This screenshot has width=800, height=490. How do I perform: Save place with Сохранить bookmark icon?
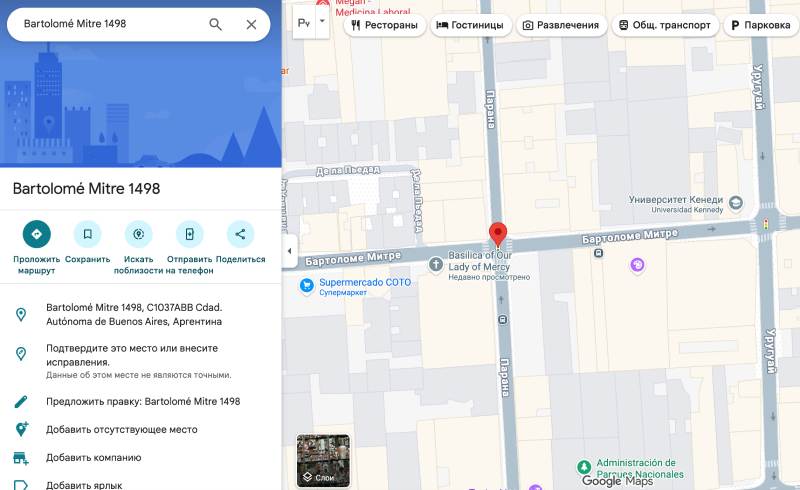88,234
